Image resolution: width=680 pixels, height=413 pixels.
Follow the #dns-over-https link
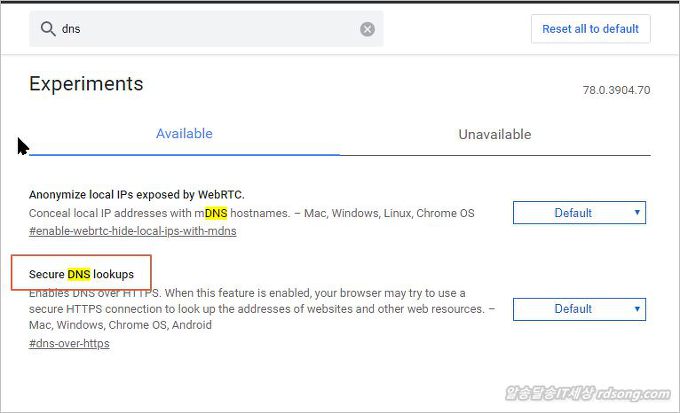pos(69,343)
